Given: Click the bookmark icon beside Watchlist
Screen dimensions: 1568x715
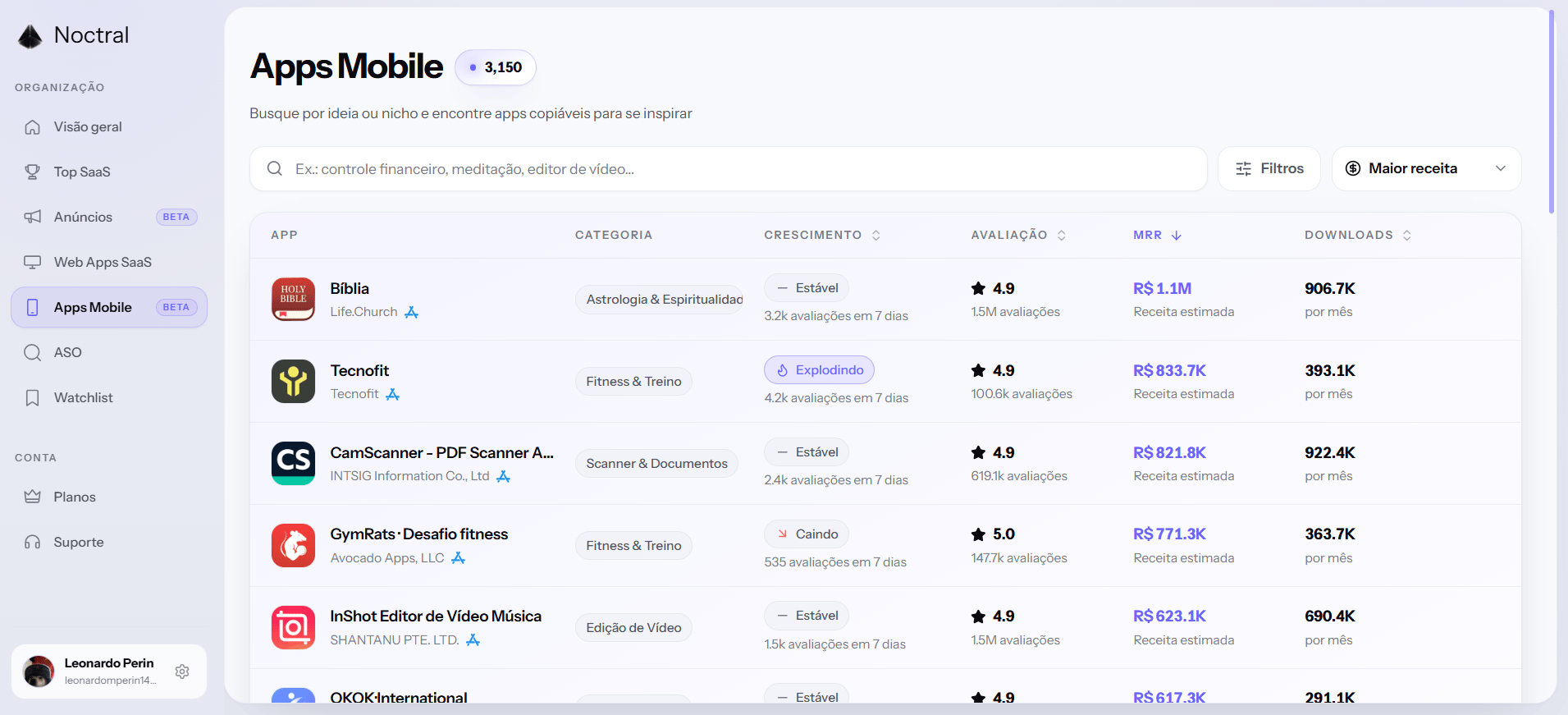Looking at the screenshot, I should tap(33, 398).
